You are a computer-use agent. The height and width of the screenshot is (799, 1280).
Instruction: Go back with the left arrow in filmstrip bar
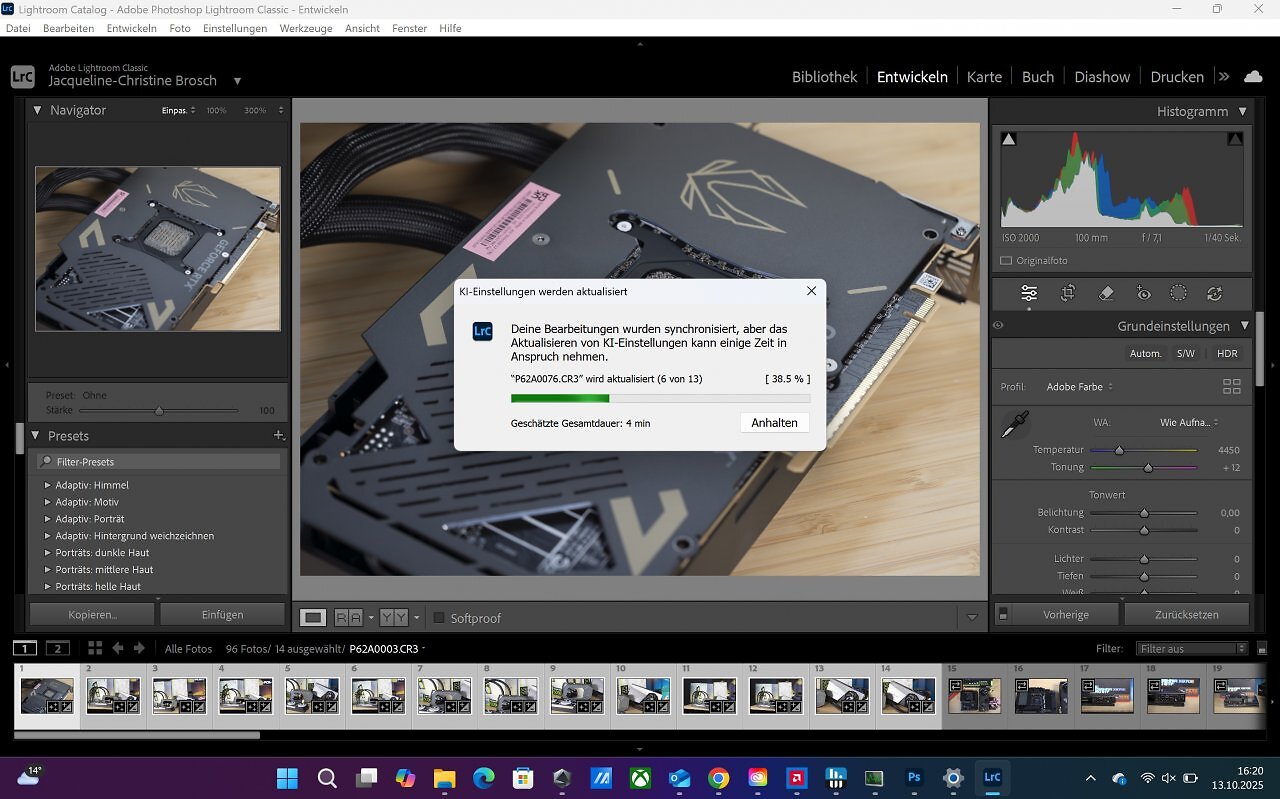point(117,648)
